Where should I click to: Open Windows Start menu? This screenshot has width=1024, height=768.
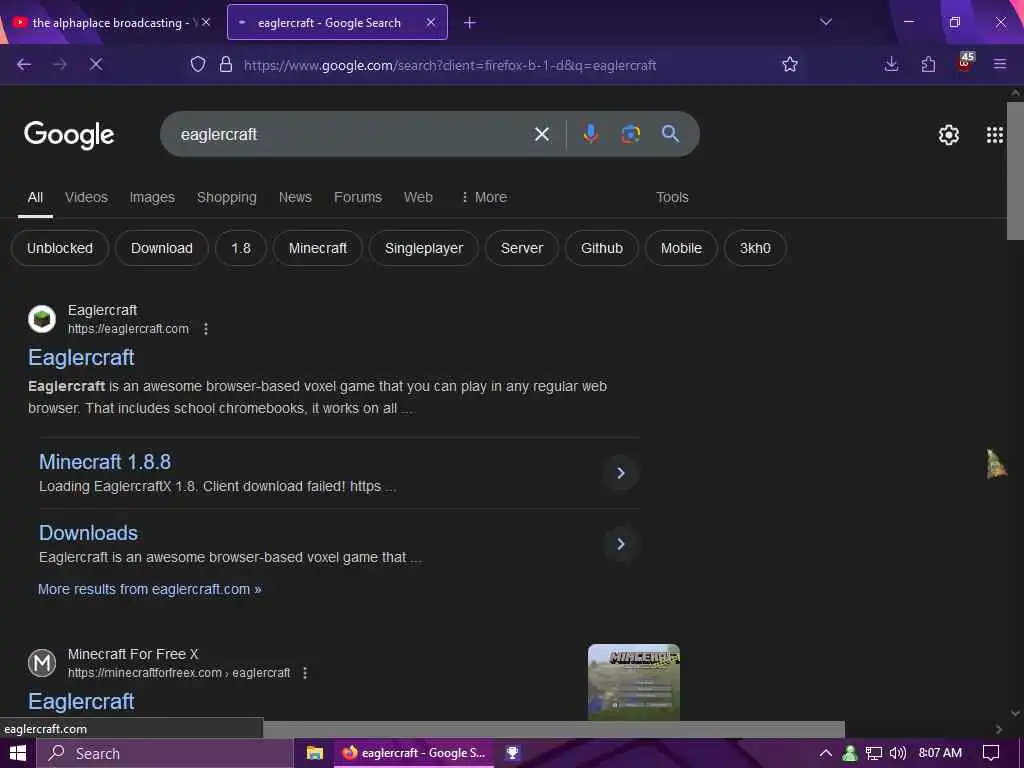(18, 753)
